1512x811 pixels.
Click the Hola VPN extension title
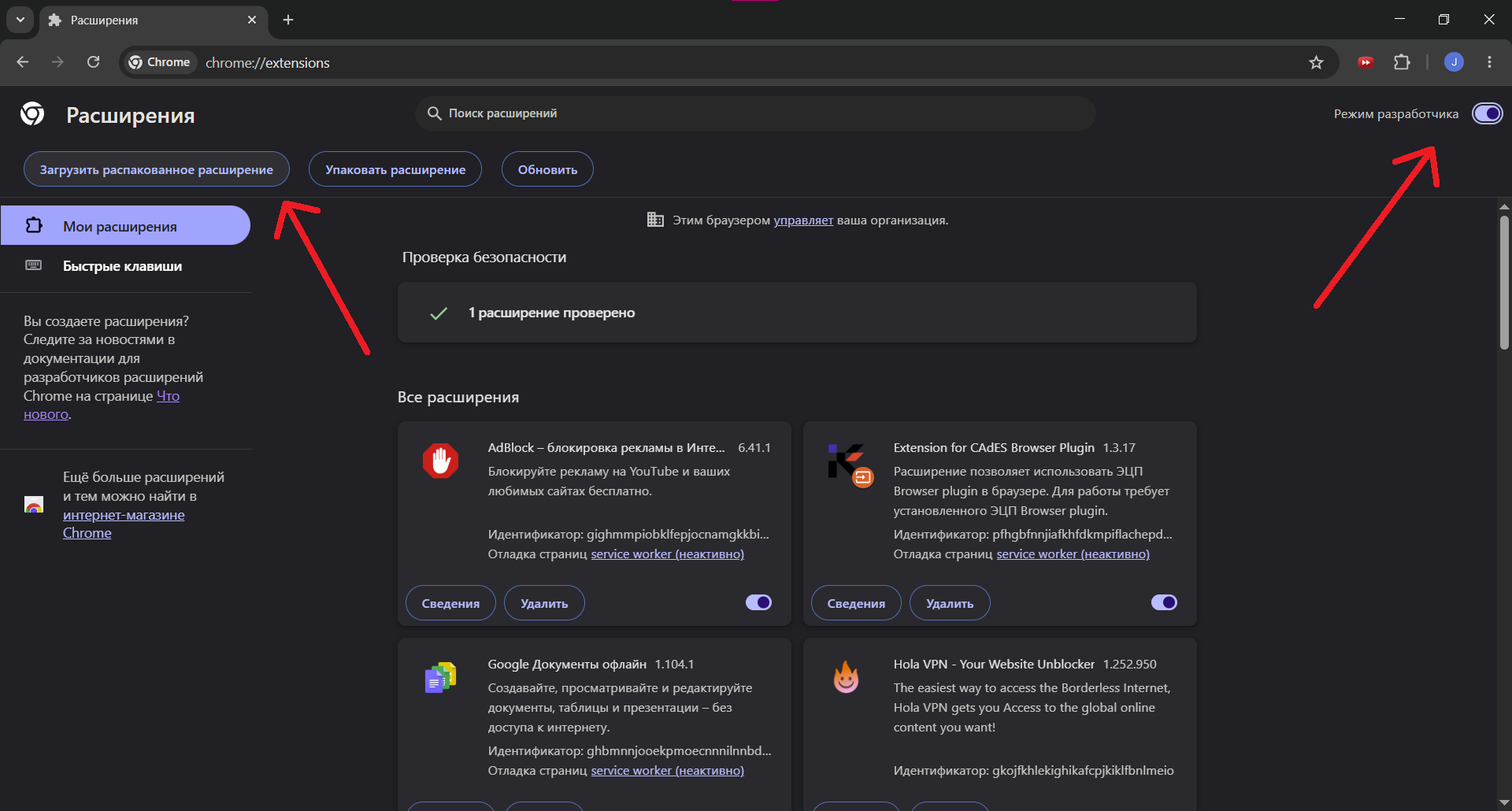click(x=994, y=665)
